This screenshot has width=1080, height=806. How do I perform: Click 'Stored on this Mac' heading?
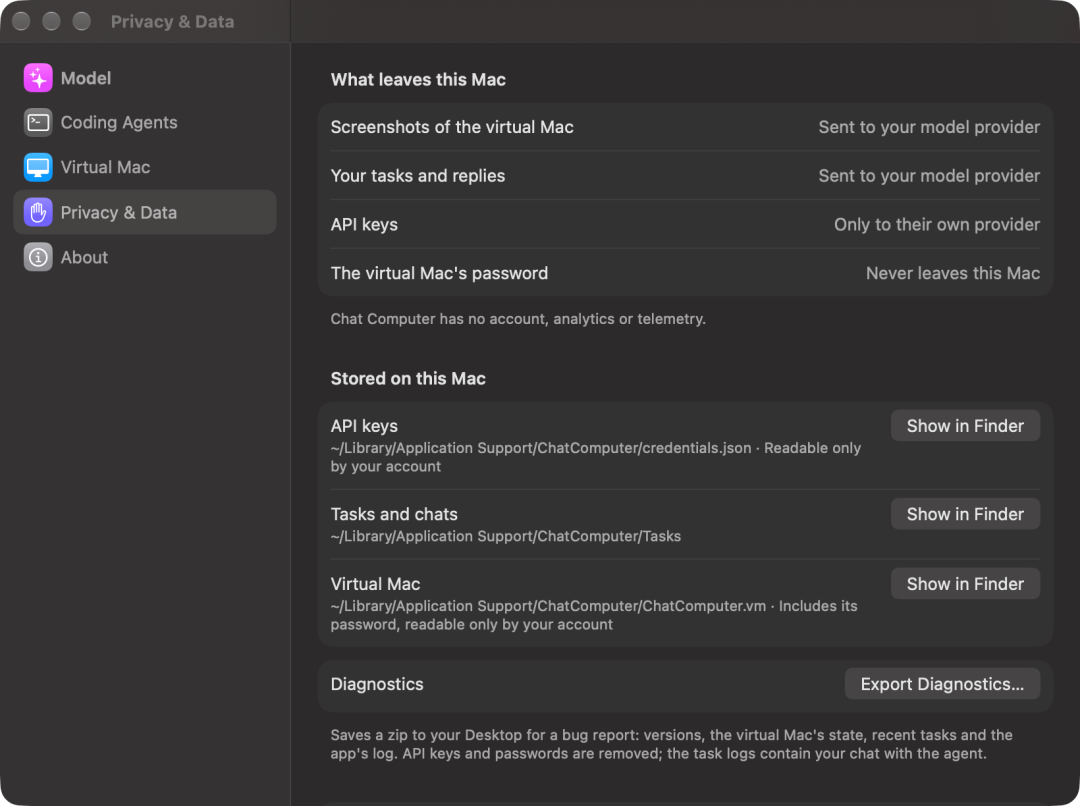point(408,379)
